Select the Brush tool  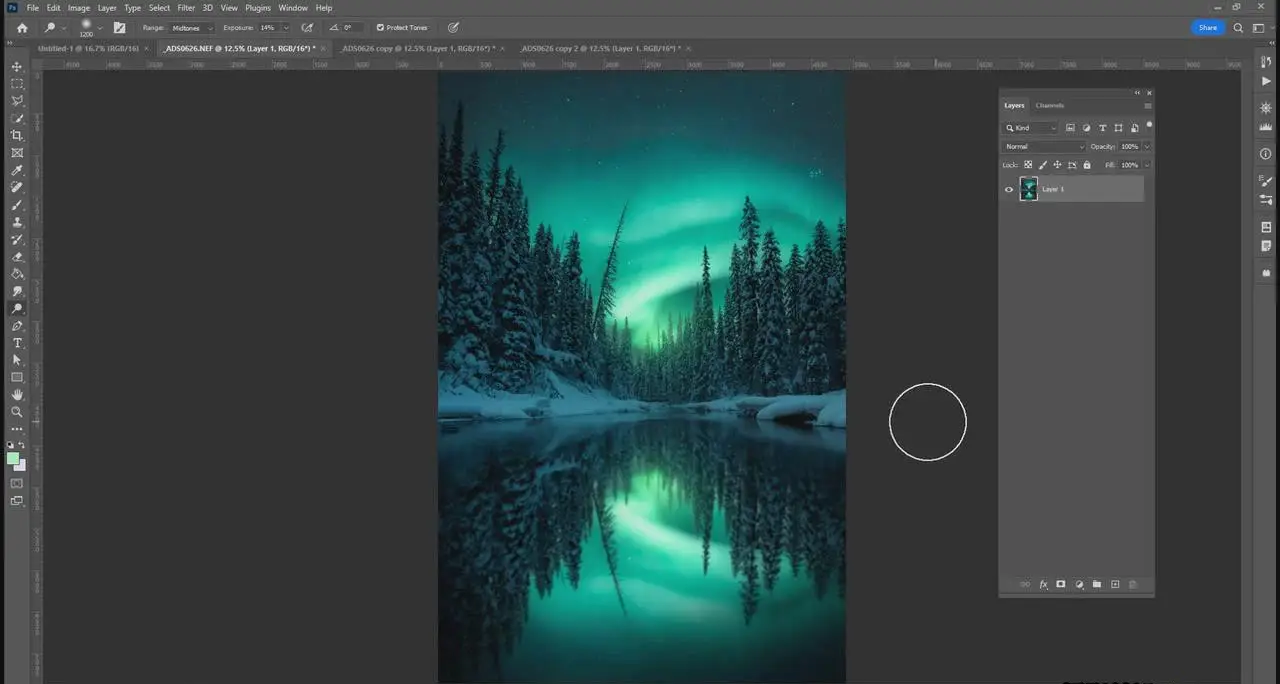[17, 205]
